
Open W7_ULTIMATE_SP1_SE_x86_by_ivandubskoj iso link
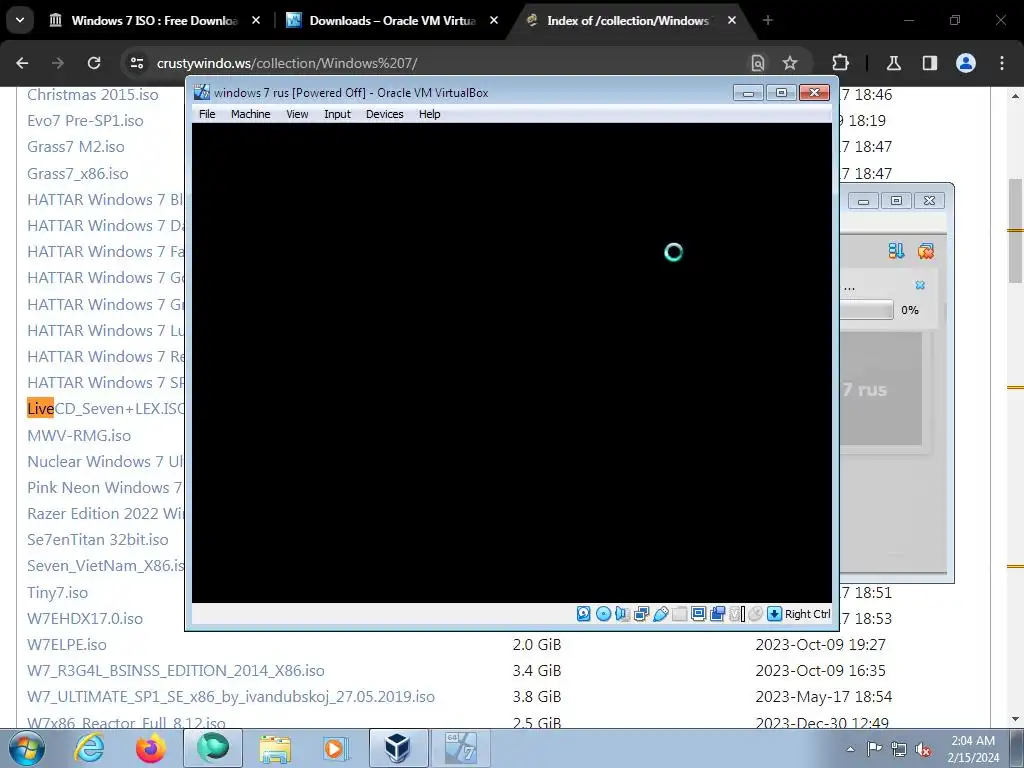231,697
